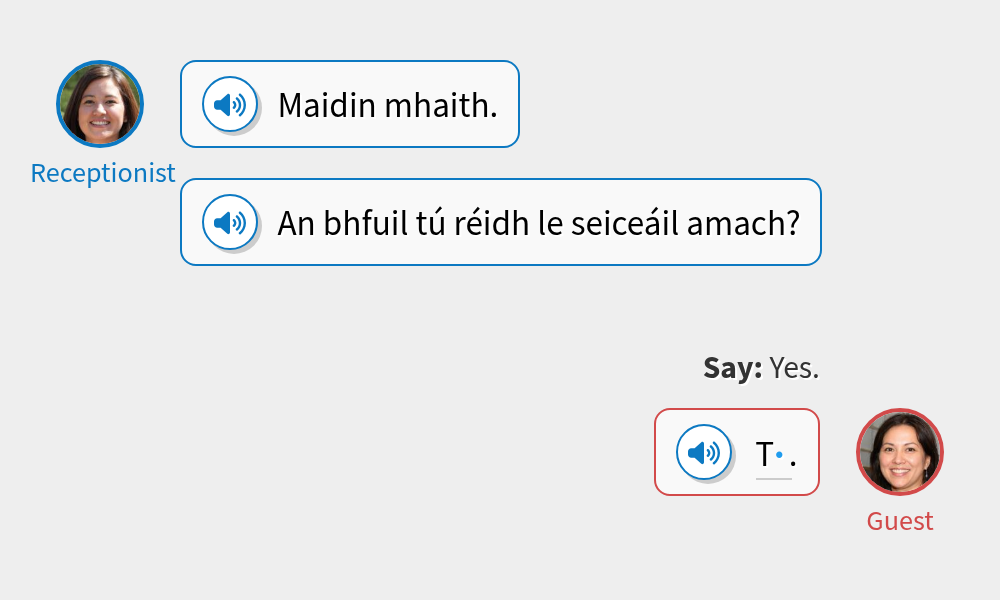Select the "Maidin mhaith." chat bubble
The height and width of the screenshot is (600, 1000).
[x=349, y=103]
